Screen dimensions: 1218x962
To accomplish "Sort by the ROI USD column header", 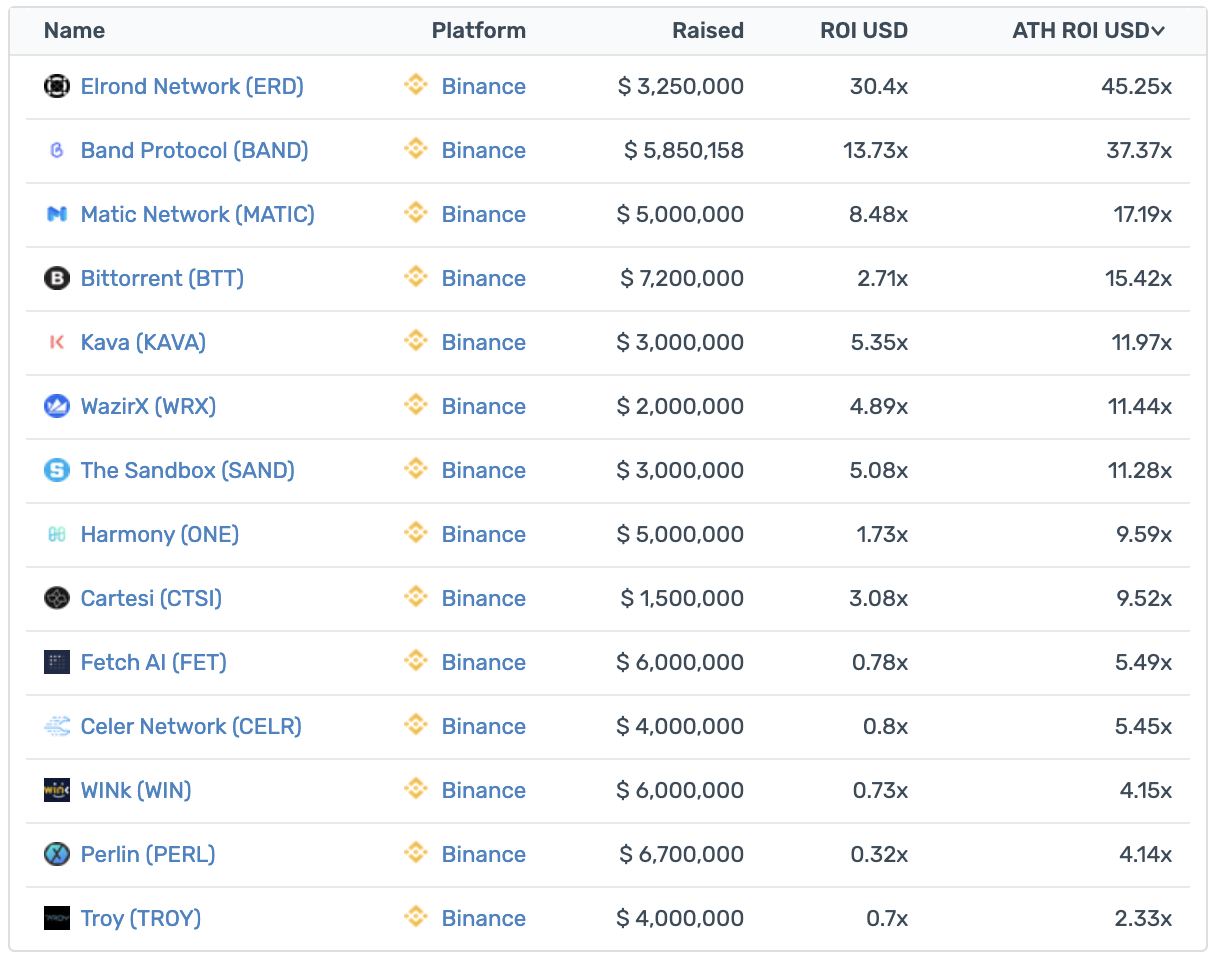I will click(x=864, y=30).
